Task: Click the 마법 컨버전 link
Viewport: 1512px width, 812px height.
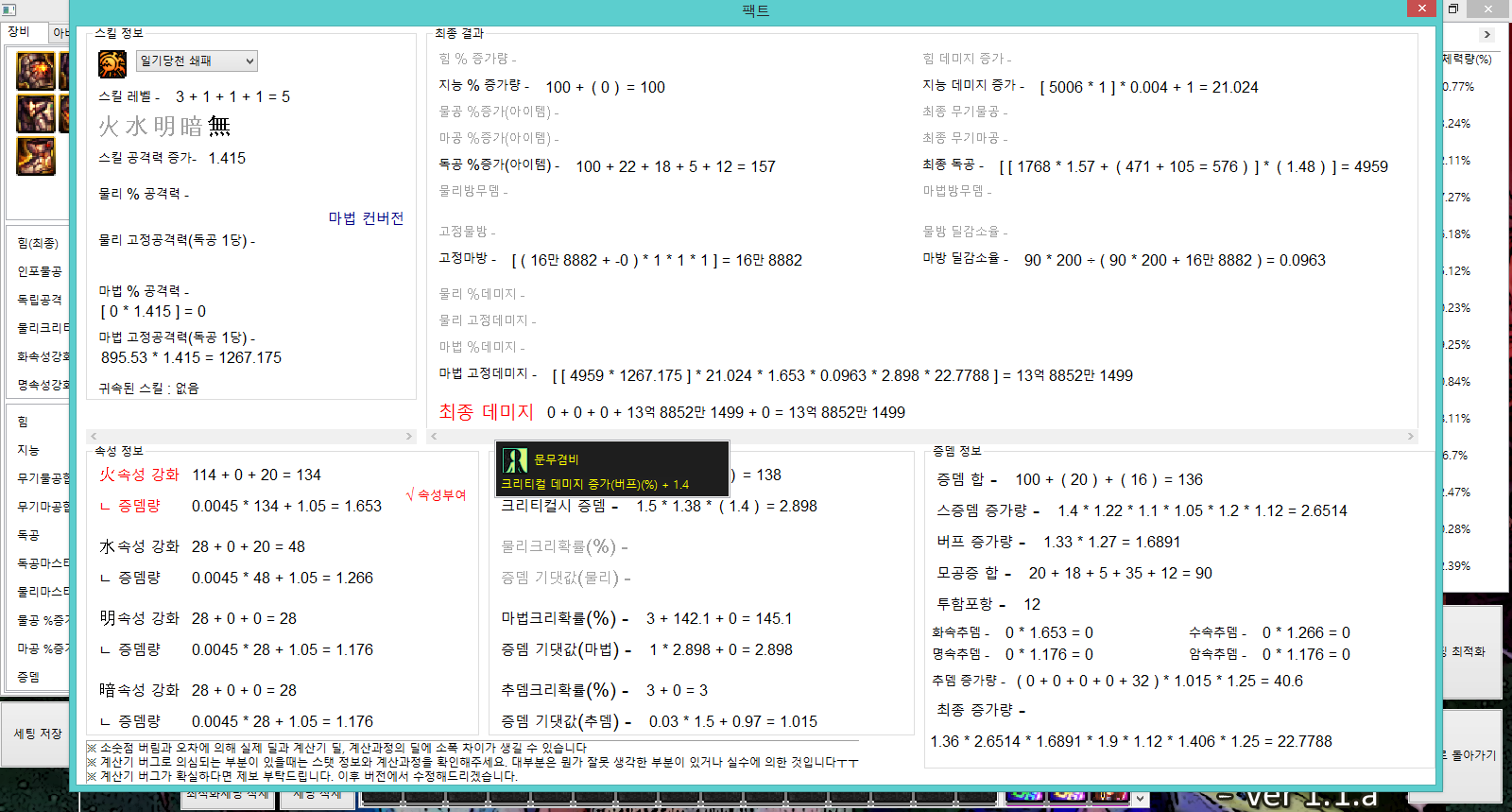Action: coord(366,218)
